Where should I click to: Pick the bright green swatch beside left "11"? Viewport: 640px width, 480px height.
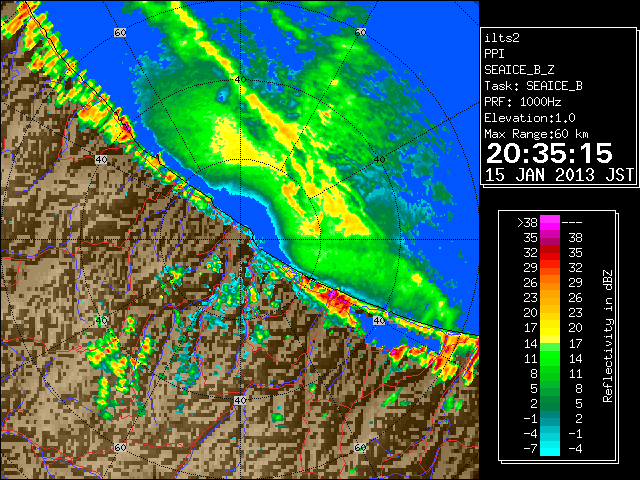tap(550, 358)
